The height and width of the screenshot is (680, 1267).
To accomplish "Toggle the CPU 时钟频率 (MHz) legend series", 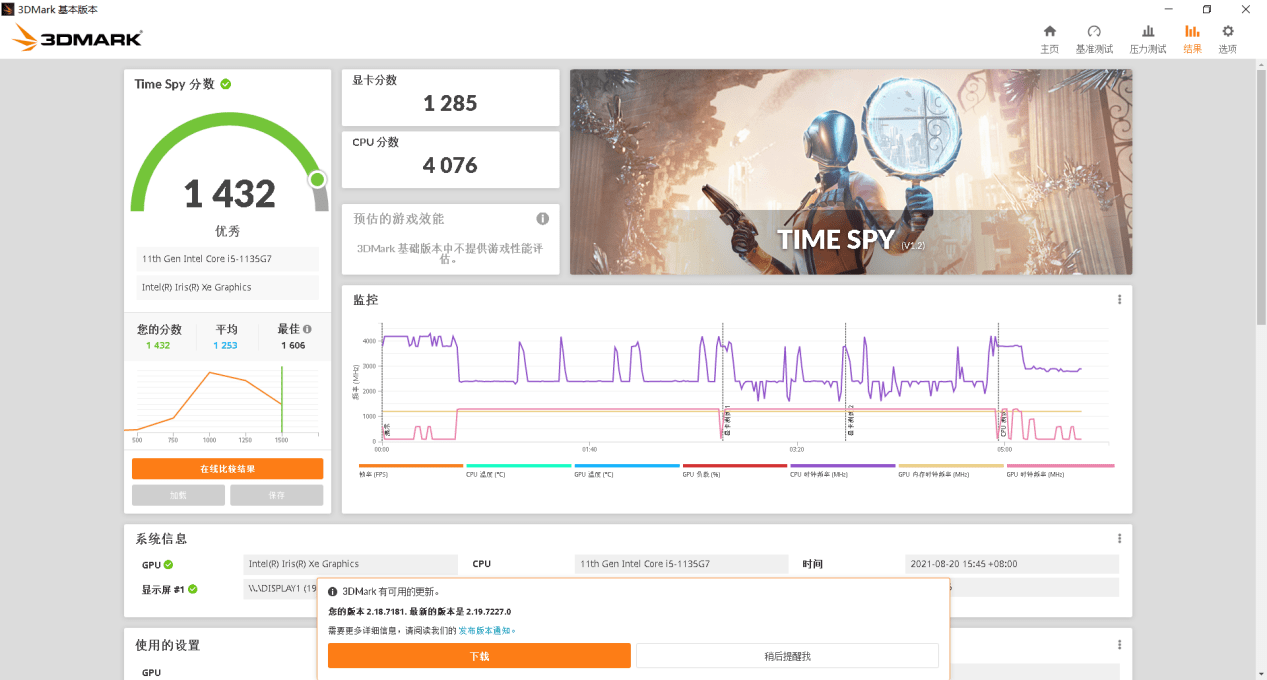I will (x=843, y=469).
